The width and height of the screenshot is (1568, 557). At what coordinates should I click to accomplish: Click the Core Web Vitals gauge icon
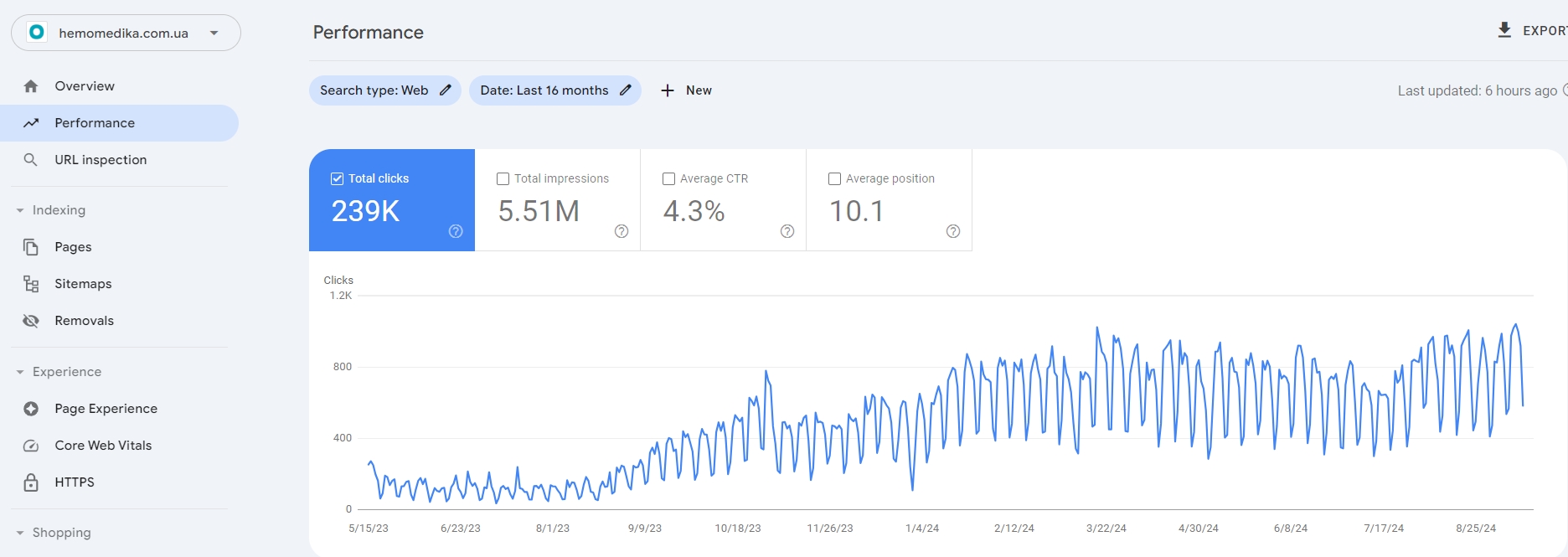coord(31,446)
